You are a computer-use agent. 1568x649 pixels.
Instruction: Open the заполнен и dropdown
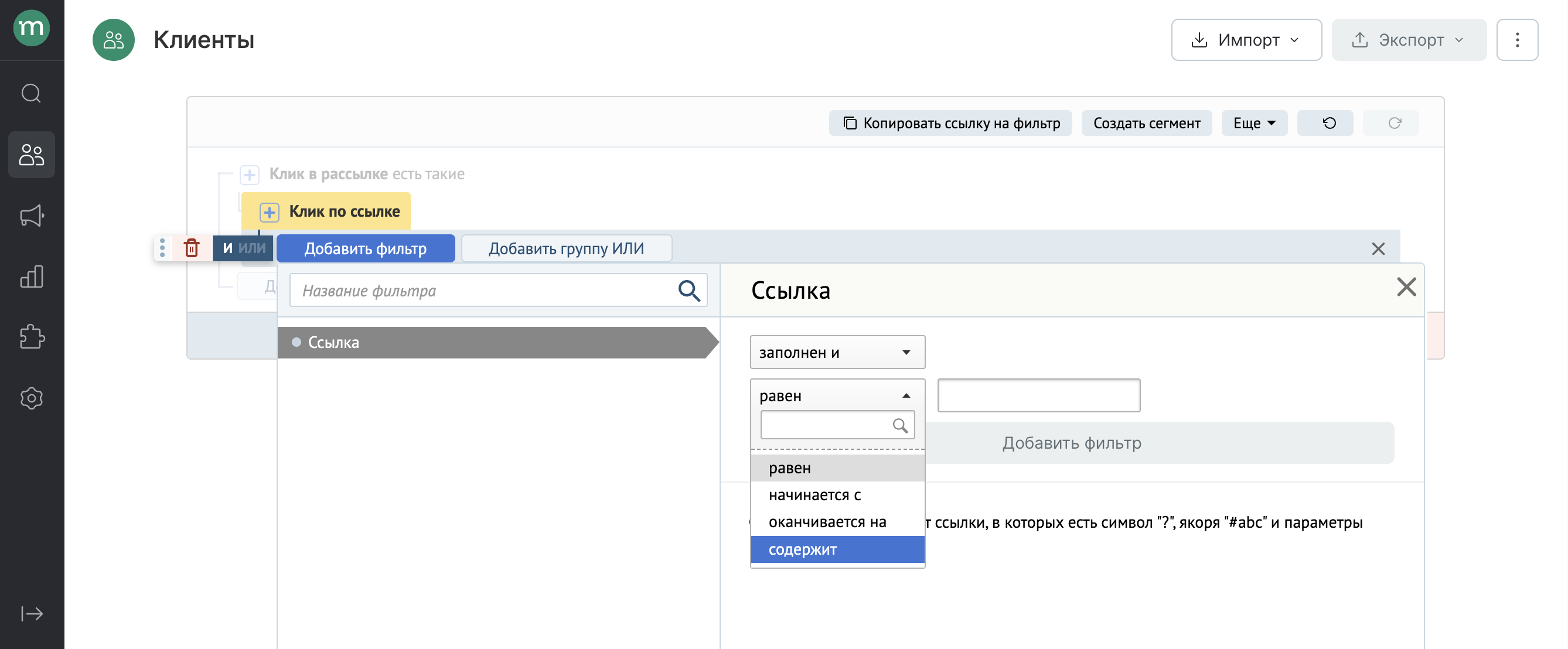pyautogui.click(x=837, y=353)
